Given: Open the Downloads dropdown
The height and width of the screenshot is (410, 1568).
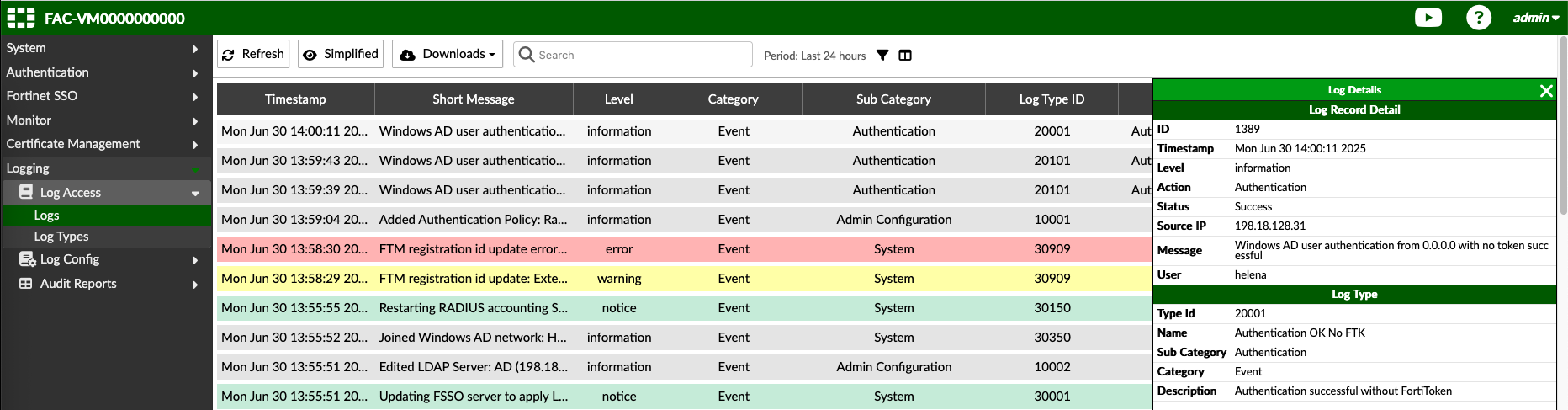Looking at the screenshot, I should (448, 54).
